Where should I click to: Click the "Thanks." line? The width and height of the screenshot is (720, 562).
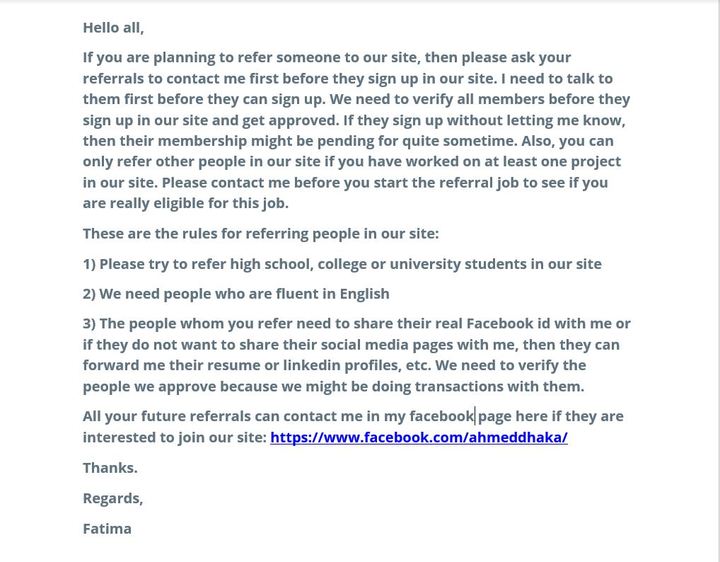tap(110, 467)
